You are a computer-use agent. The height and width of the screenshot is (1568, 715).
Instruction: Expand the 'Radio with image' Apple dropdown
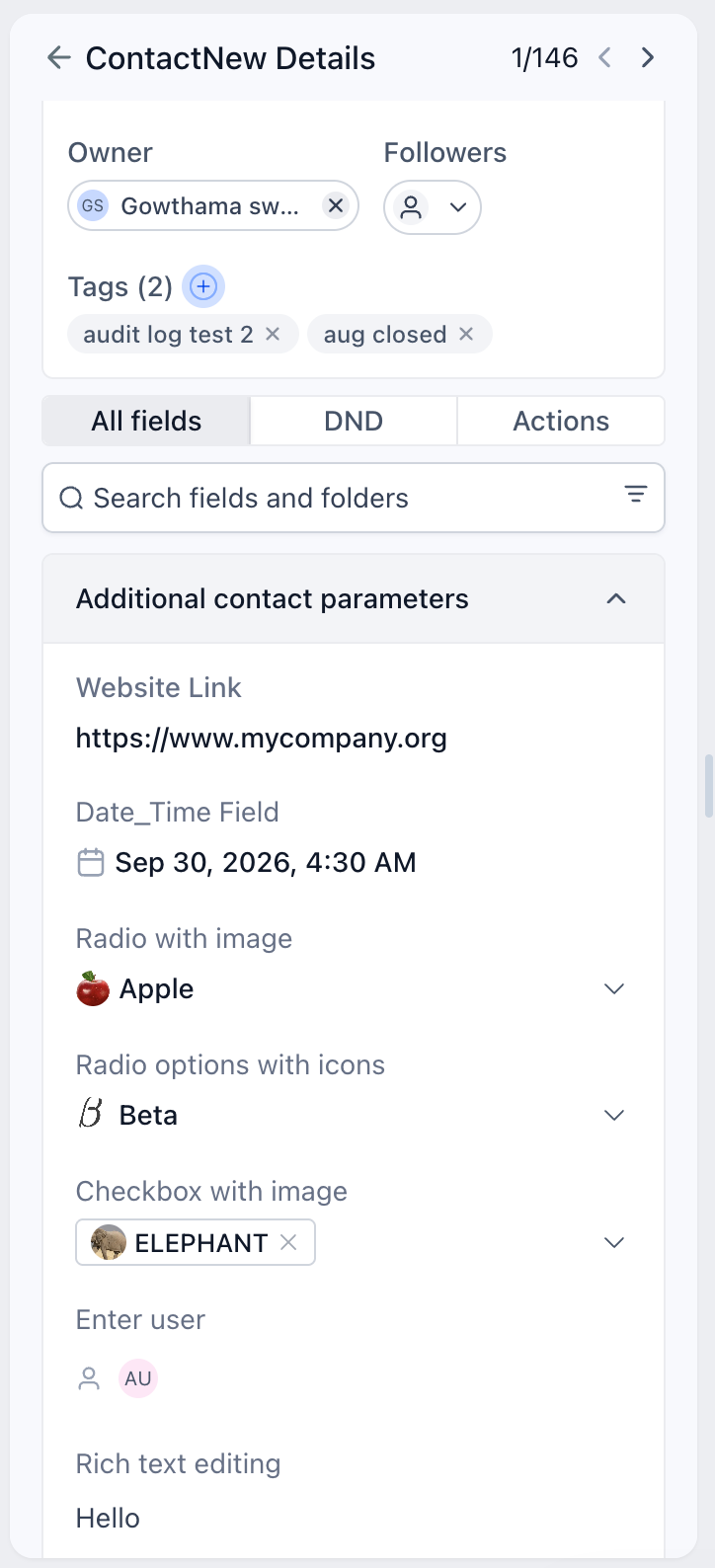pyautogui.click(x=614, y=989)
